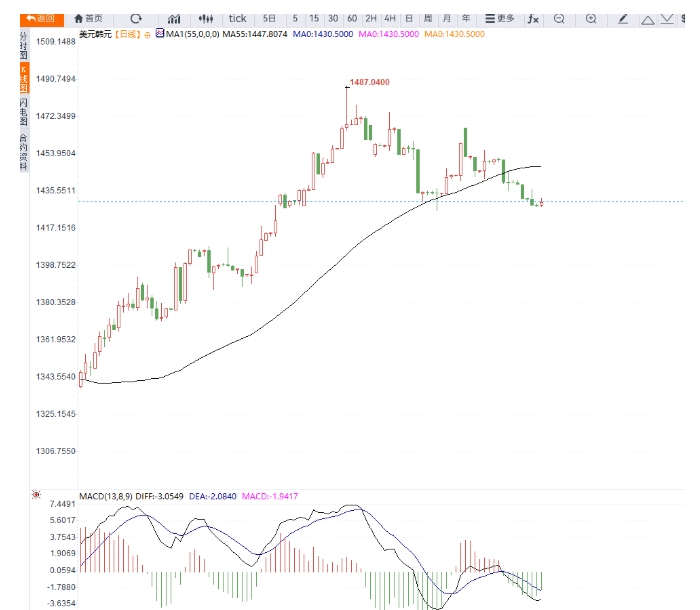Open MACD indicator settings sun icon
The width and height of the screenshot is (700, 610).
click(36, 495)
